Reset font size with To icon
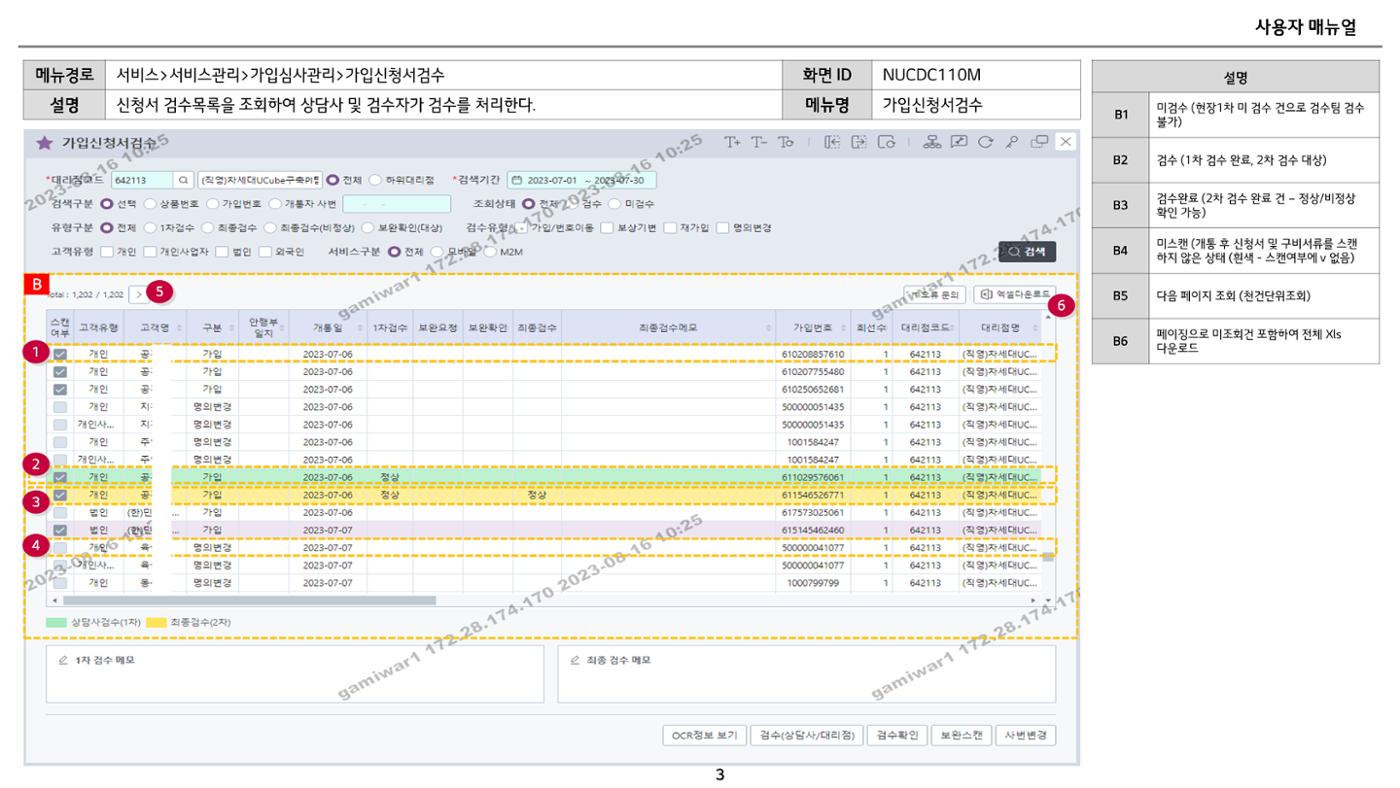Viewport: 1400px width, 788px height. tap(786, 143)
